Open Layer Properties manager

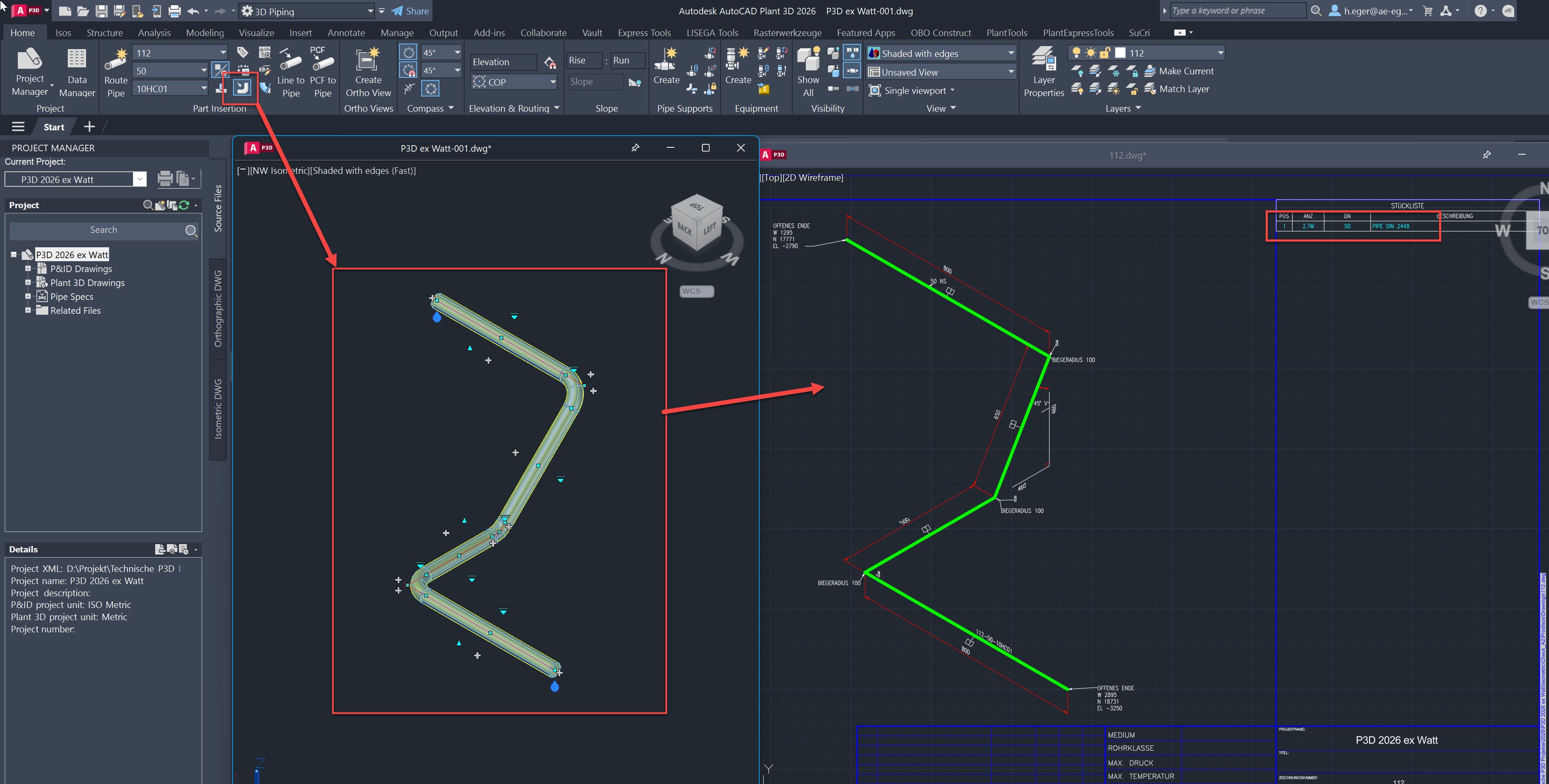tap(1044, 72)
